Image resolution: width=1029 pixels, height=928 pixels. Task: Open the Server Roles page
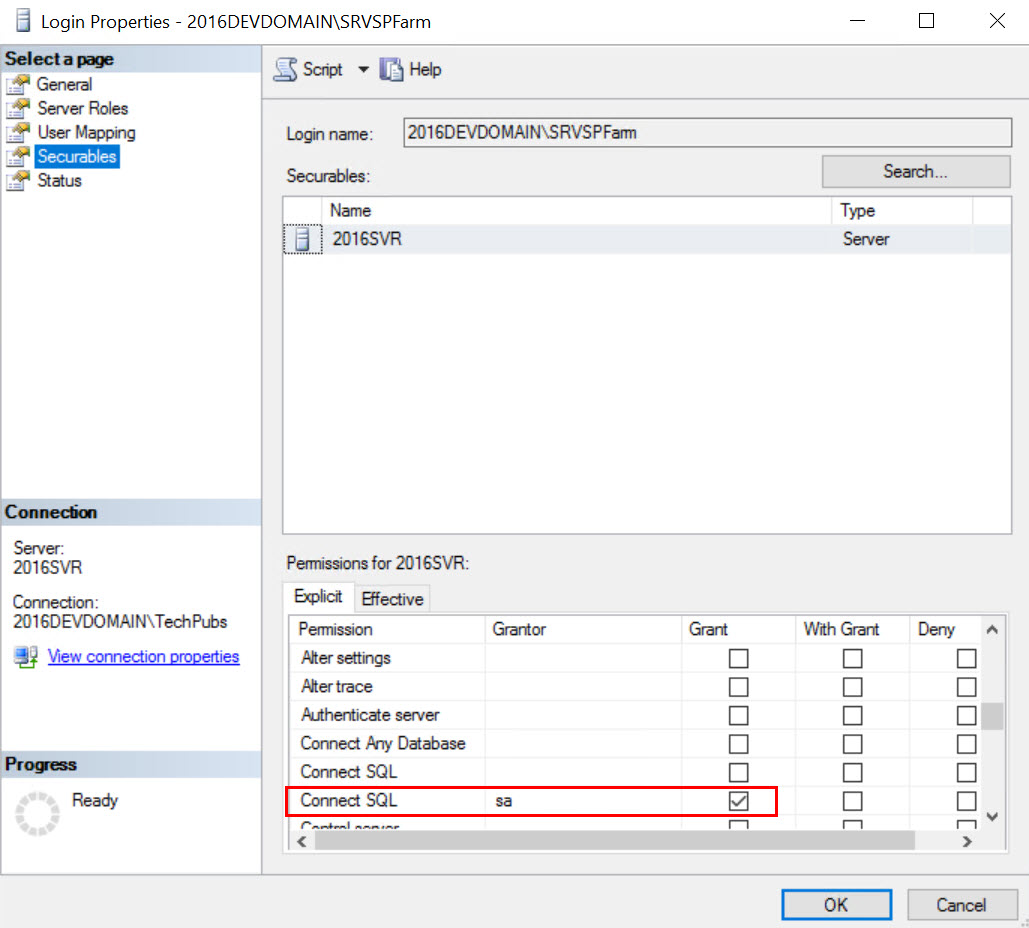pyautogui.click(x=82, y=108)
